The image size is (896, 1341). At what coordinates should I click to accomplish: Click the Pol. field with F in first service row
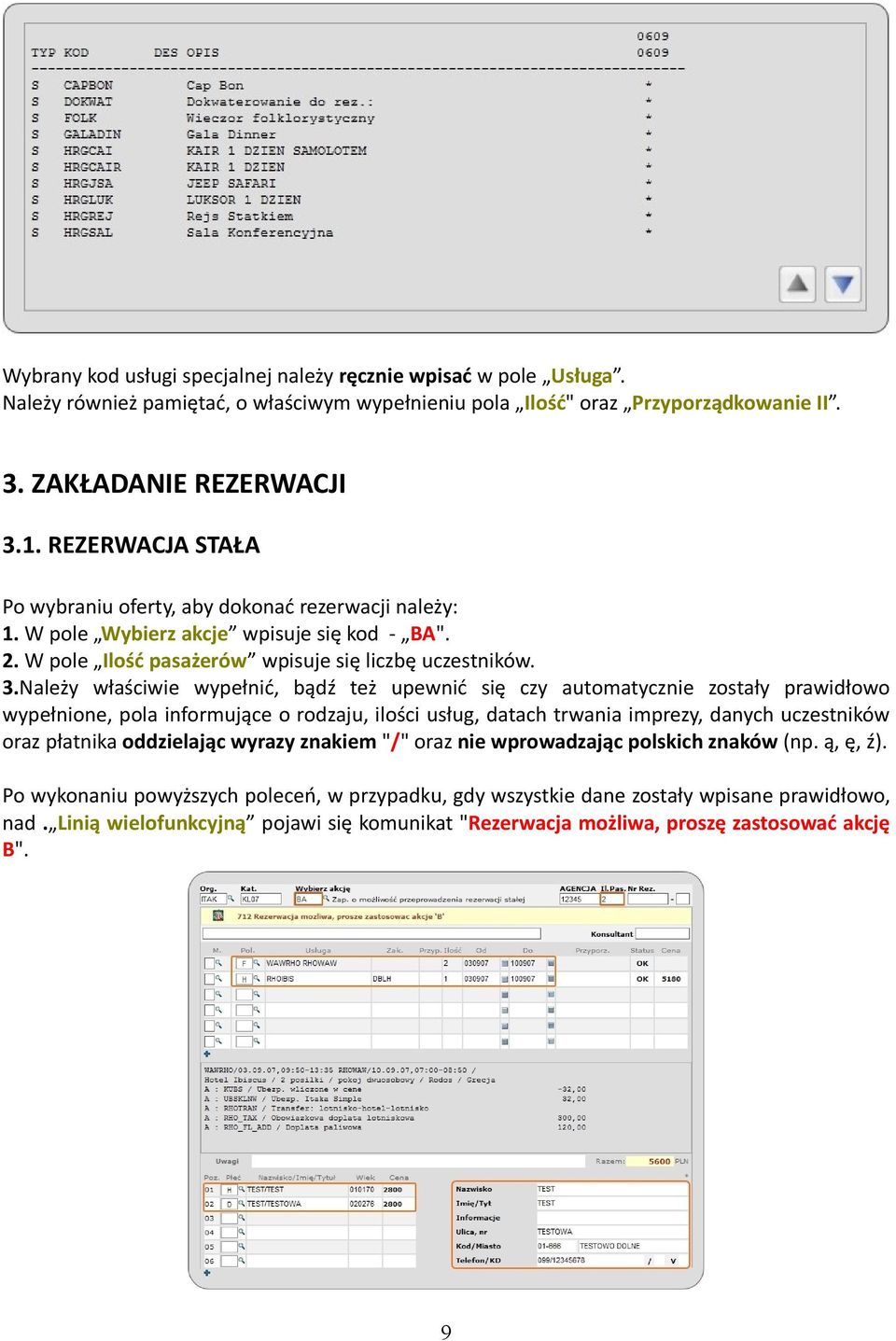point(244,963)
